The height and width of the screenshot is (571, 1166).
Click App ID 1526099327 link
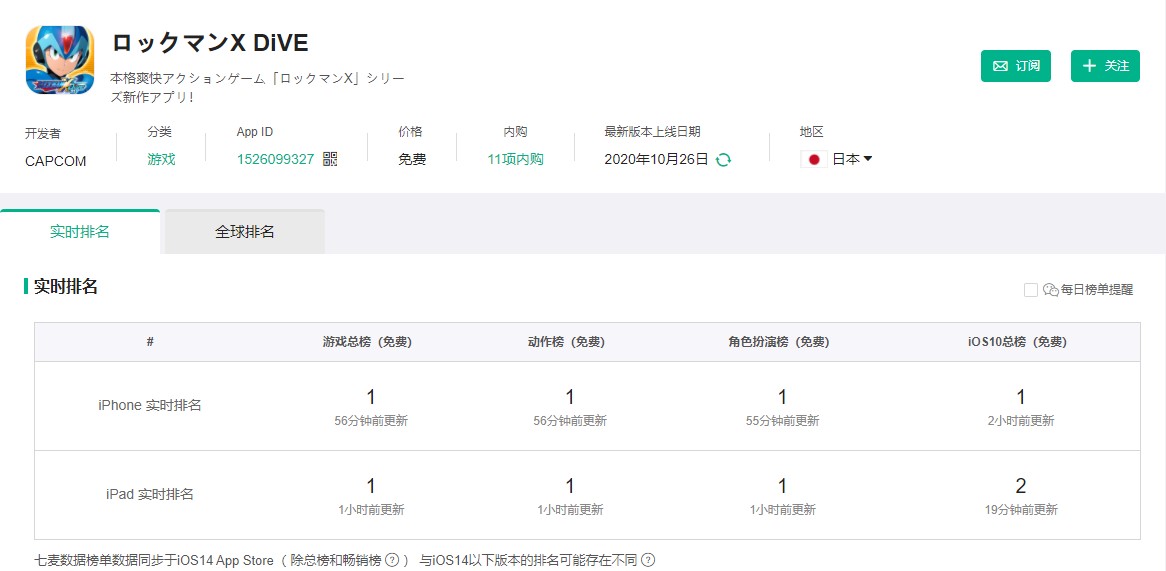[275, 159]
